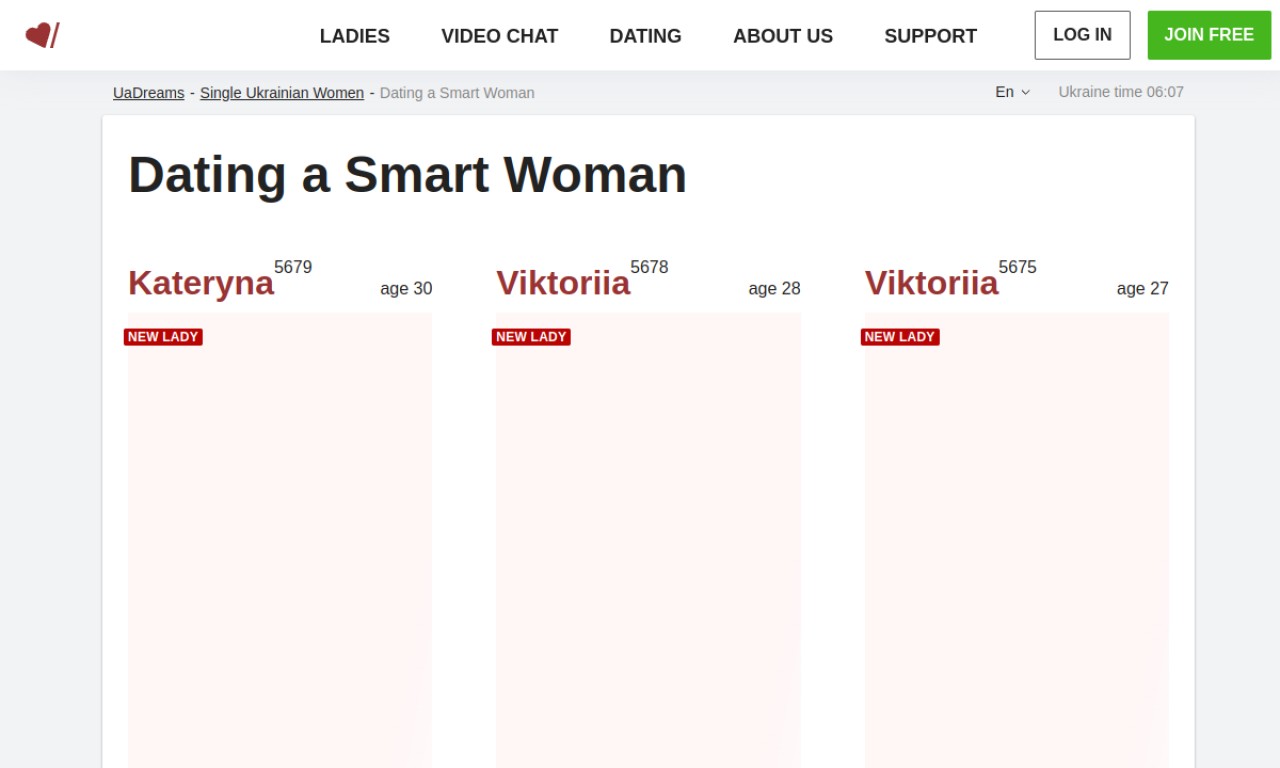This screenshot has height=768, width=1280.
Task: Click the NEW LADY badge on Viktoriia 5678
Action: click(x=531, y=337)
